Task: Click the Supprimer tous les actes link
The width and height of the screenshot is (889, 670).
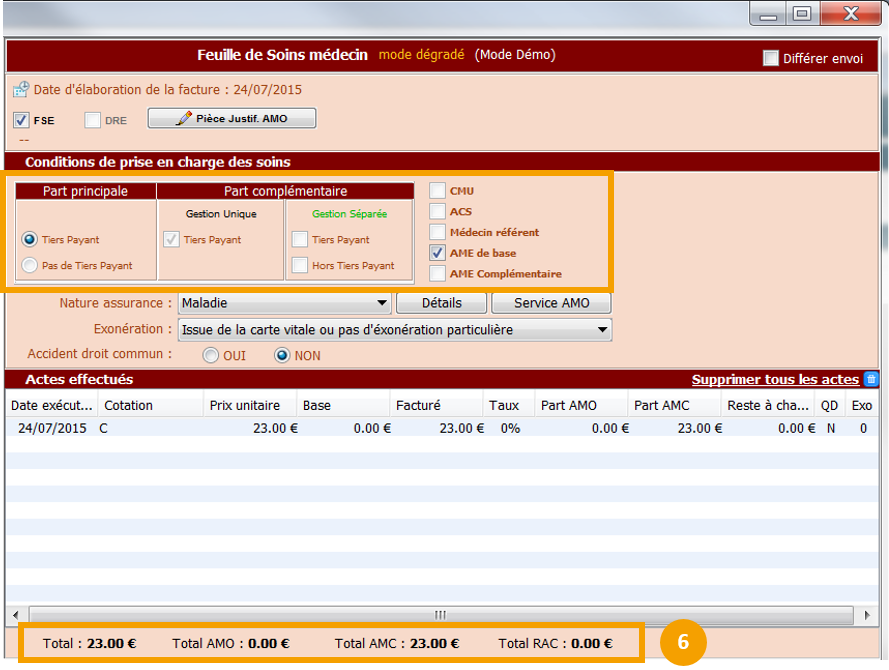Action: (774, 379)
